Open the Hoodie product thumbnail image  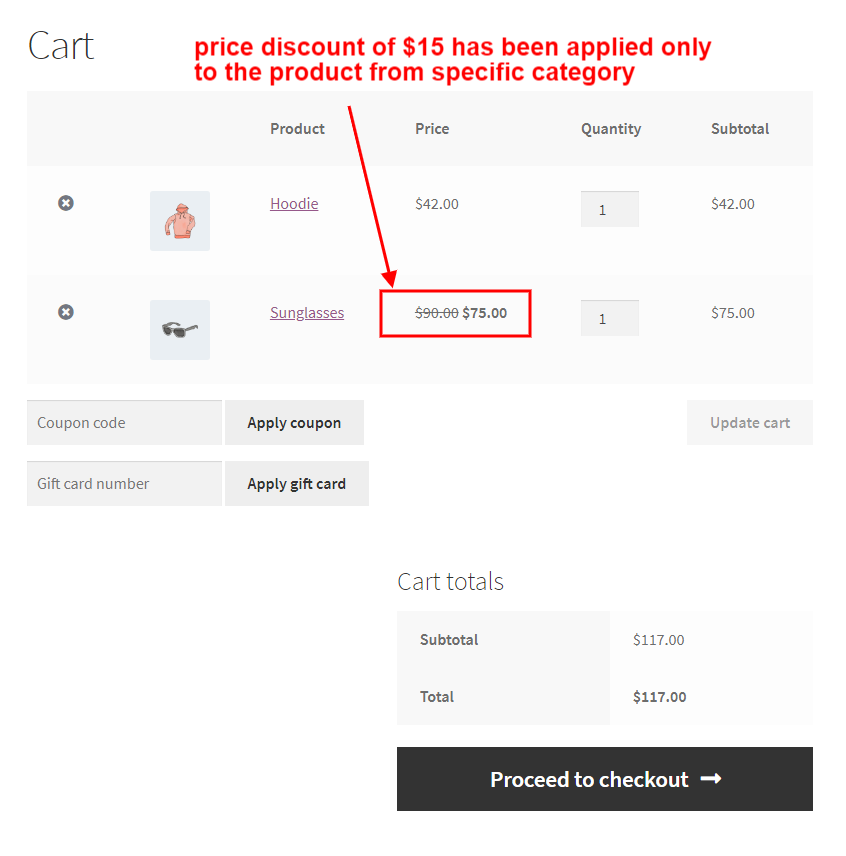click(180, 221)
